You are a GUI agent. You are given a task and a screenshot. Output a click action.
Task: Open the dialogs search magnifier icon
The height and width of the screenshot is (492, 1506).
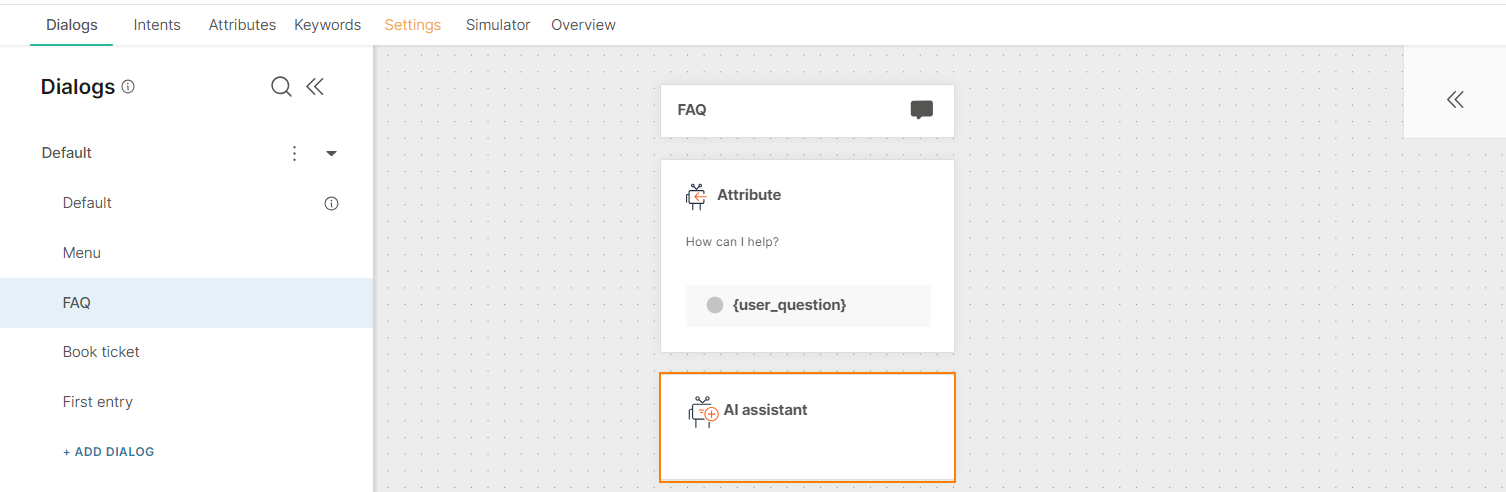pos(281,87)
